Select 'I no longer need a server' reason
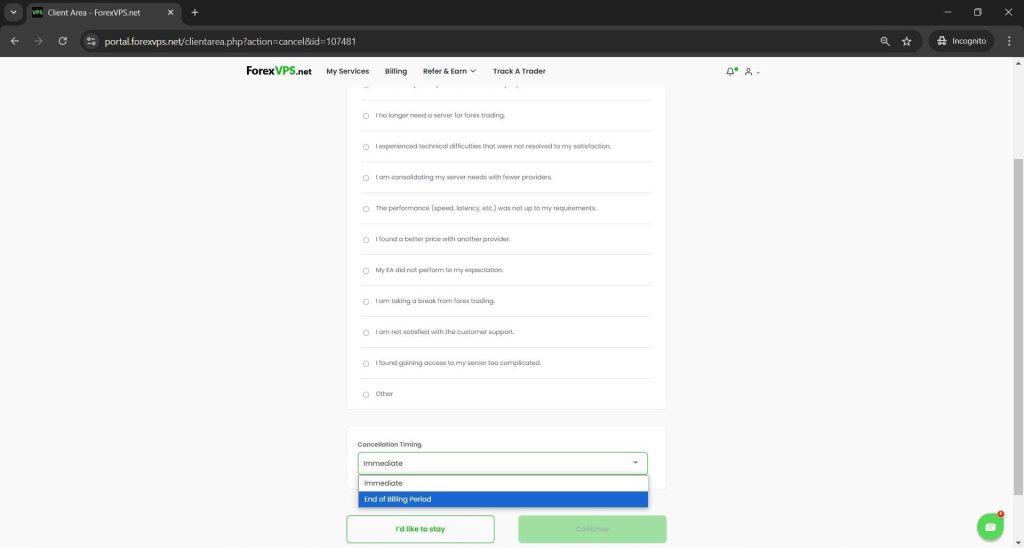This screenshot has width=1024, height=548. coord(366,116)
